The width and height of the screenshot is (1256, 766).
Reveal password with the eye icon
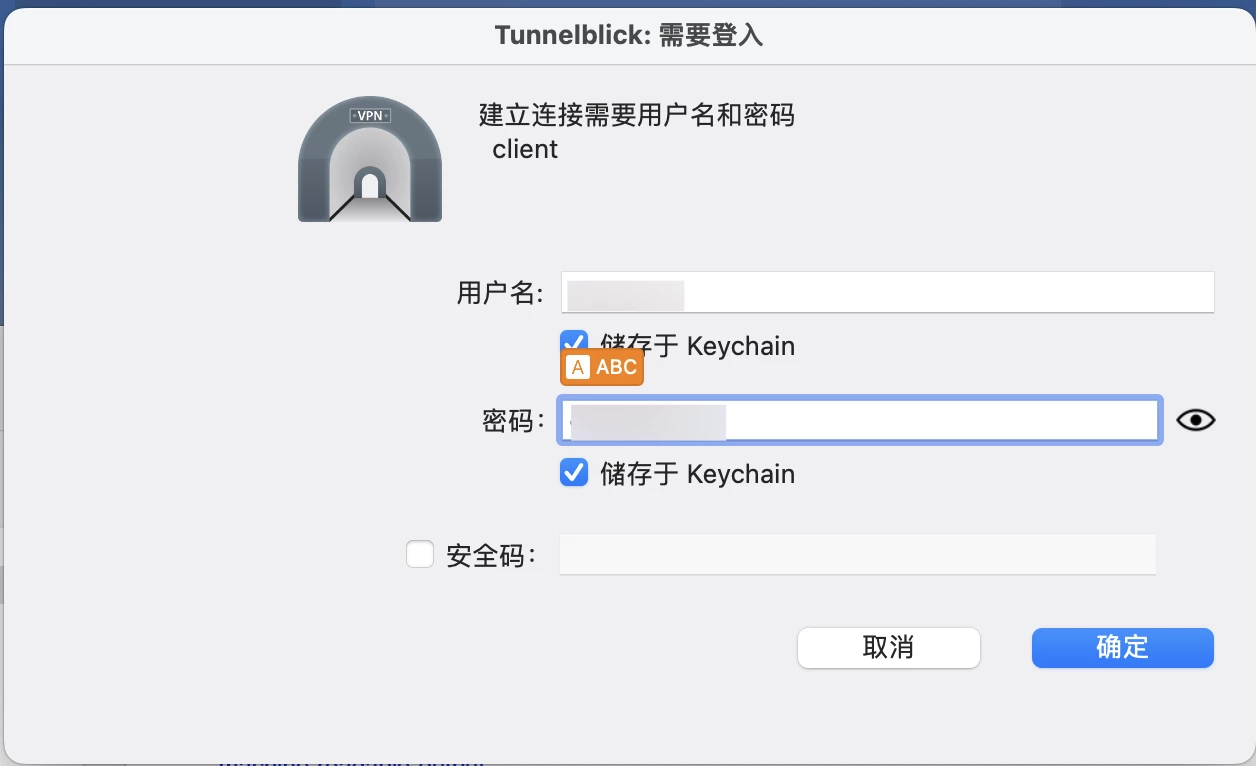tap(1195, 420)
